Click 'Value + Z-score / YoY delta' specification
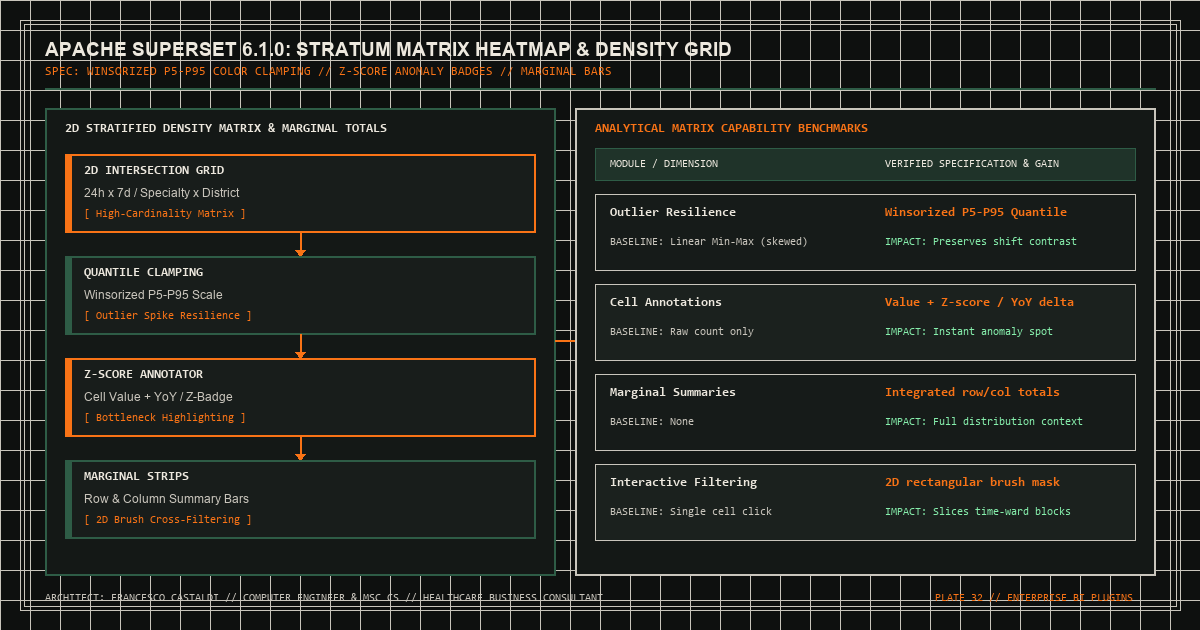Screen dimensions: 1200x630 point(979,302)
